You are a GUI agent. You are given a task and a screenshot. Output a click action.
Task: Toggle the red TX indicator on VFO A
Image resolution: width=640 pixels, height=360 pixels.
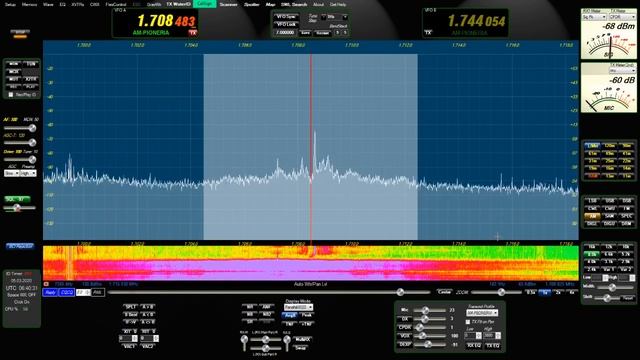point(193,32)
